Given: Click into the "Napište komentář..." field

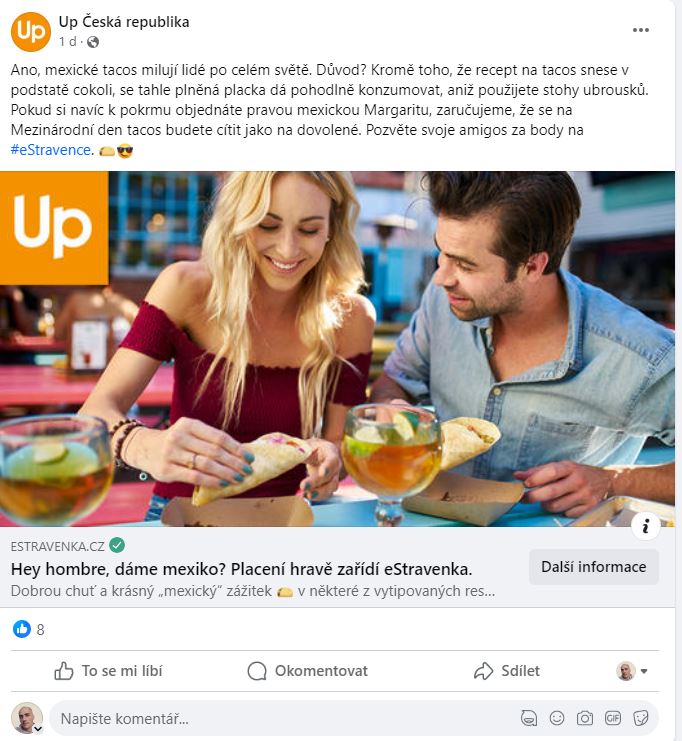Looking at the screenshot, I should pyautogui.click(x=284, y=718).
